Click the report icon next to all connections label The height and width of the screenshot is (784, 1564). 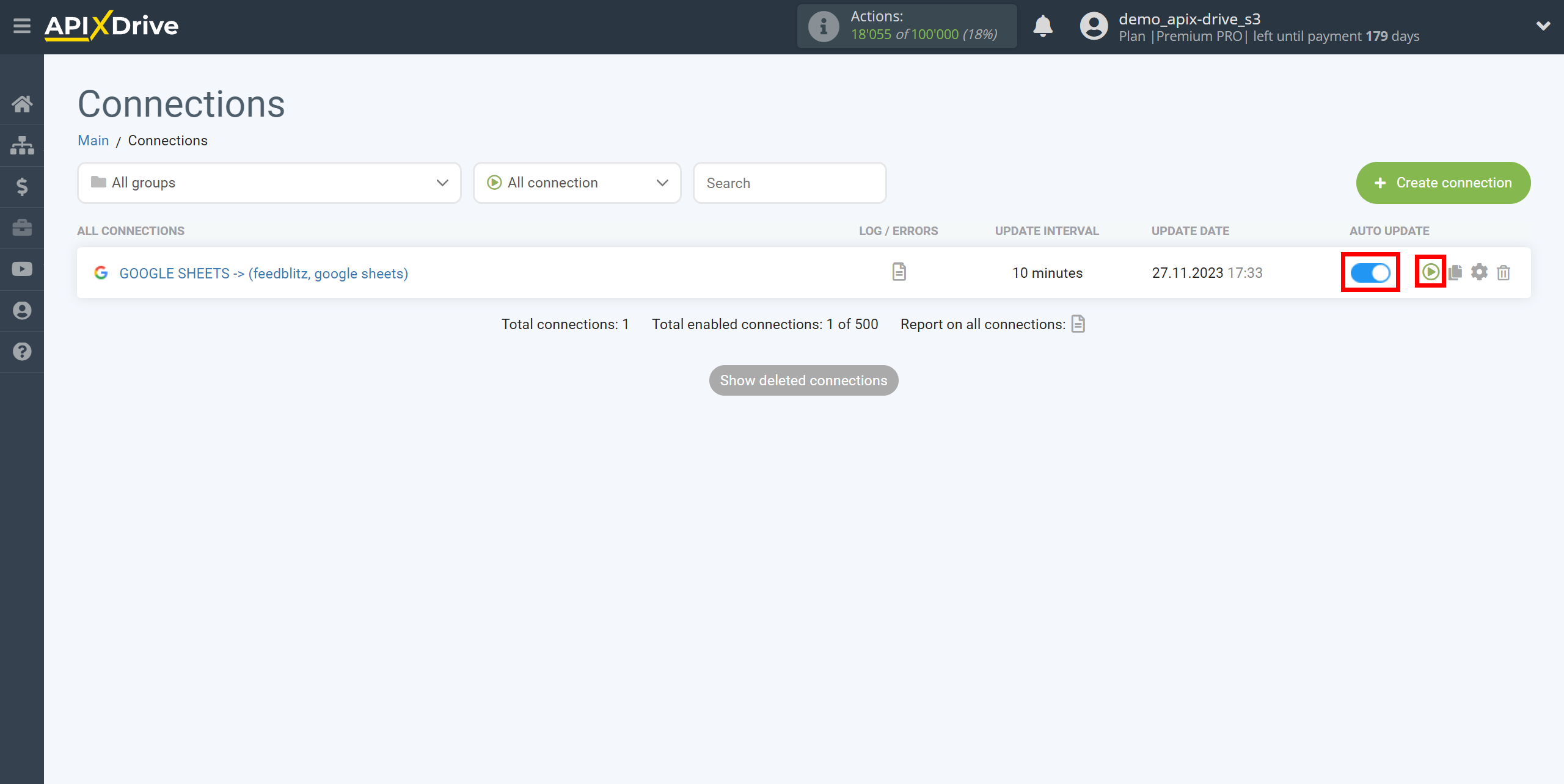point(1078,324)
